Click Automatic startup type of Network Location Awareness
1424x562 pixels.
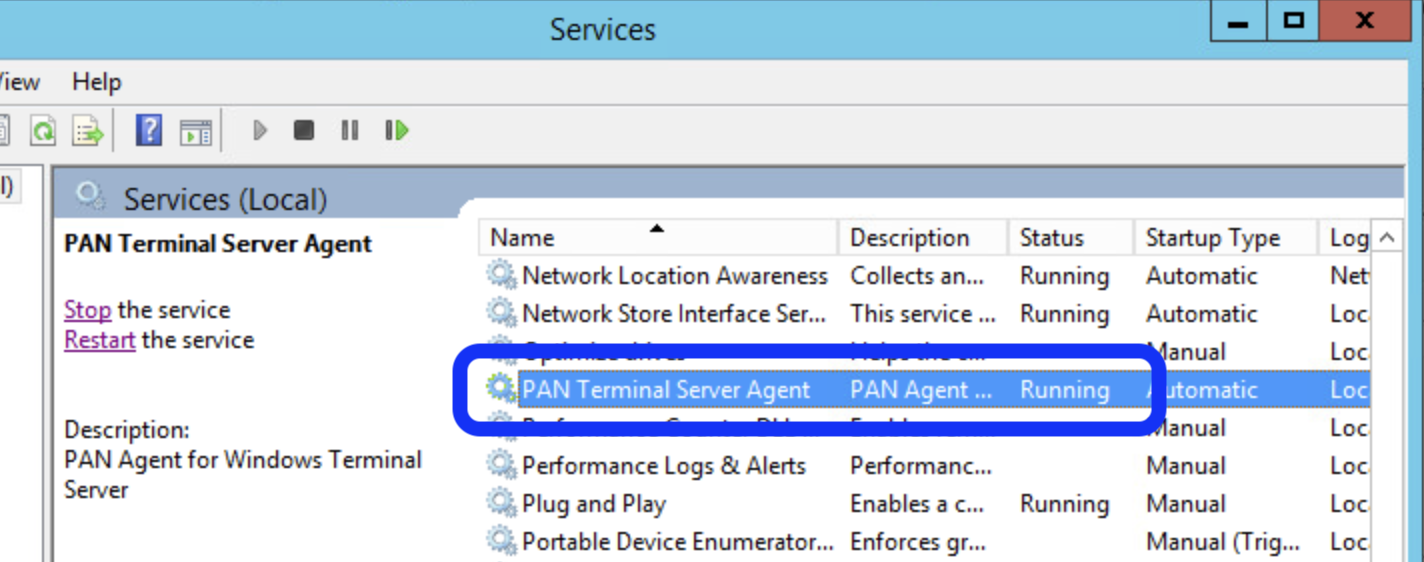[x=1201, y=276]
